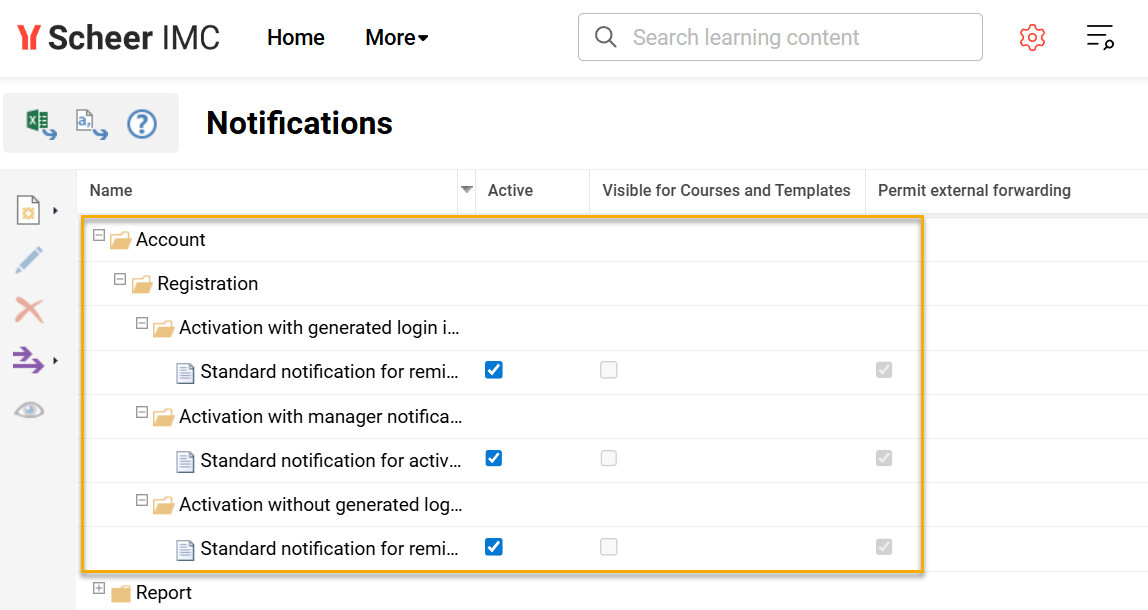Click the delete X icon in sidebar
The width and height of the screenshot is (1148, 610).
coord(29,310)
